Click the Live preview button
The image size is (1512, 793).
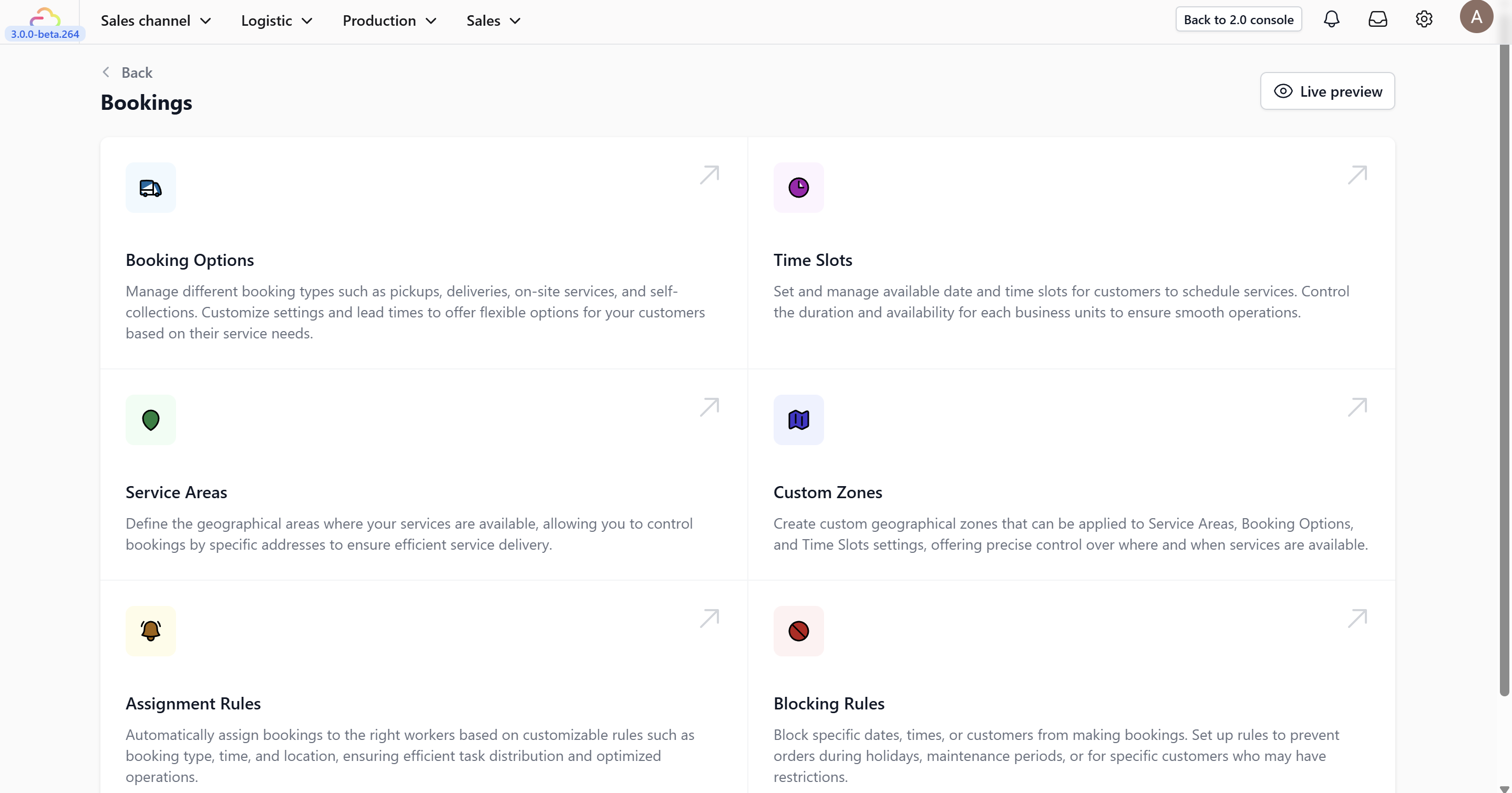1327,91
